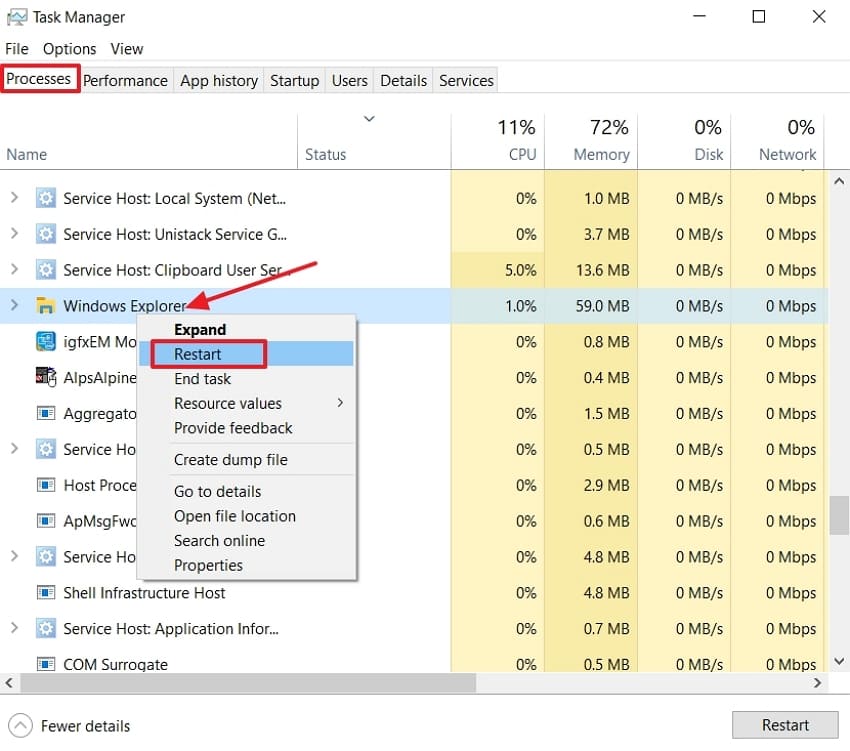The image size is (850, 751).
Task: Click the Host Process icon
Action: click(x=43, y=485)
